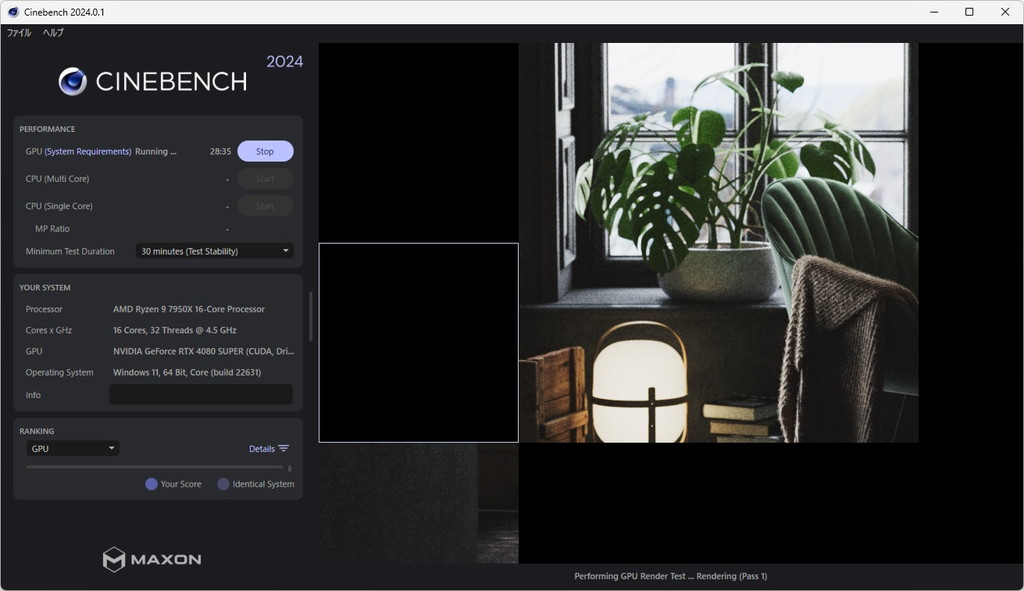Viewport: 1024px width, 591px height.
Task: Click the Cinebench sphere logo icon
Action: [72, 82]
